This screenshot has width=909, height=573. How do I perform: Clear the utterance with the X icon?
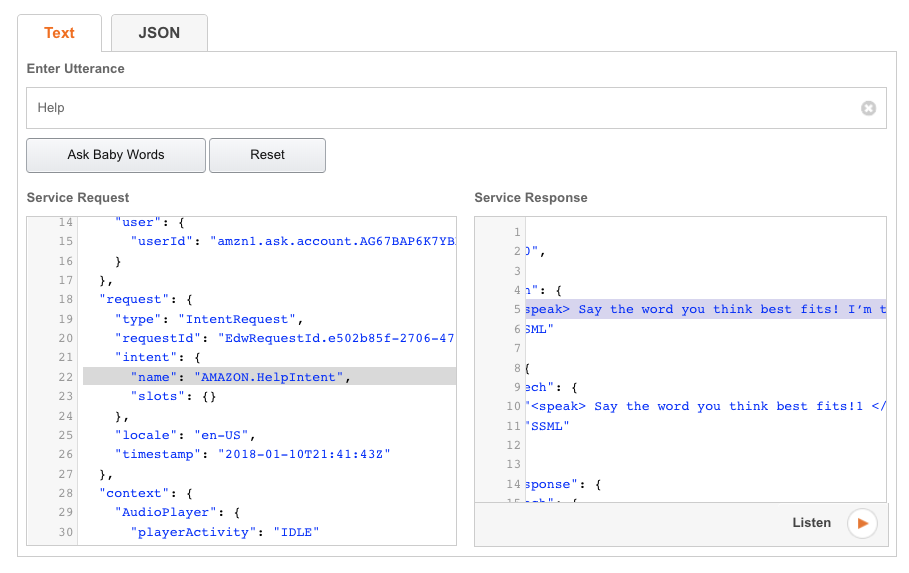pyautogui.click(x=868, y=108)
